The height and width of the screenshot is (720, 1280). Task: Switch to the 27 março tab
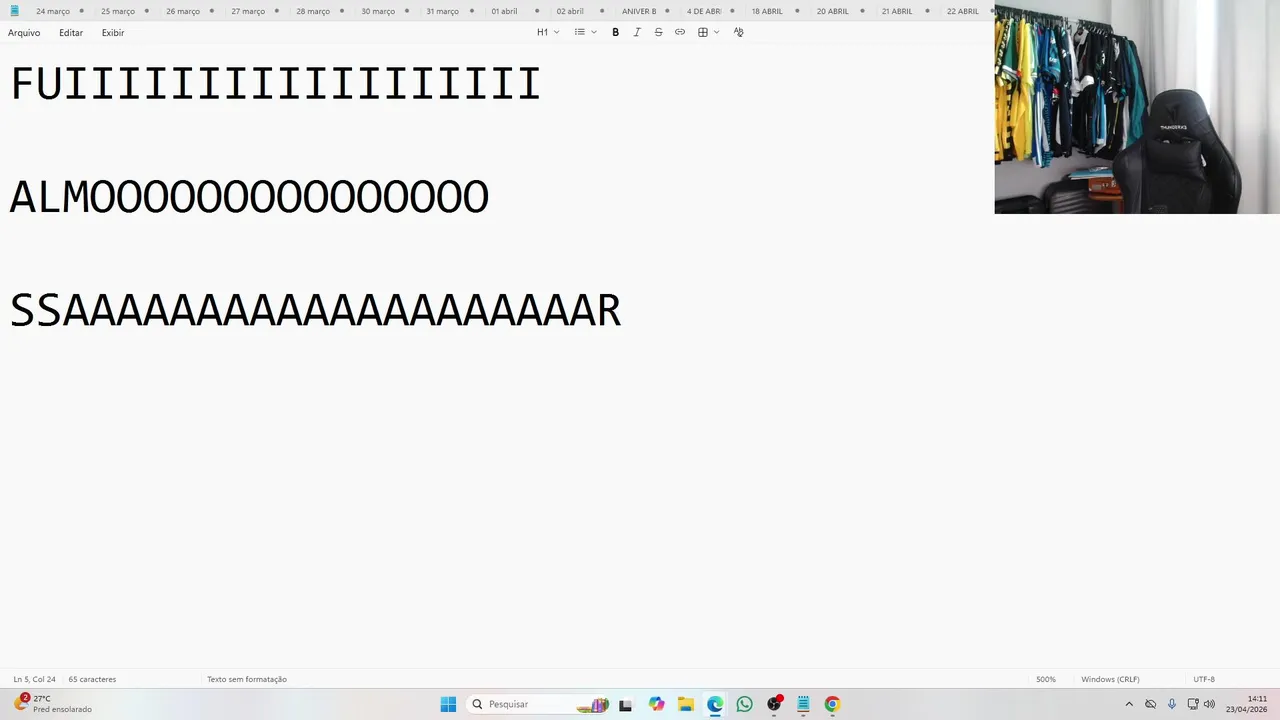tap(248, 11)
